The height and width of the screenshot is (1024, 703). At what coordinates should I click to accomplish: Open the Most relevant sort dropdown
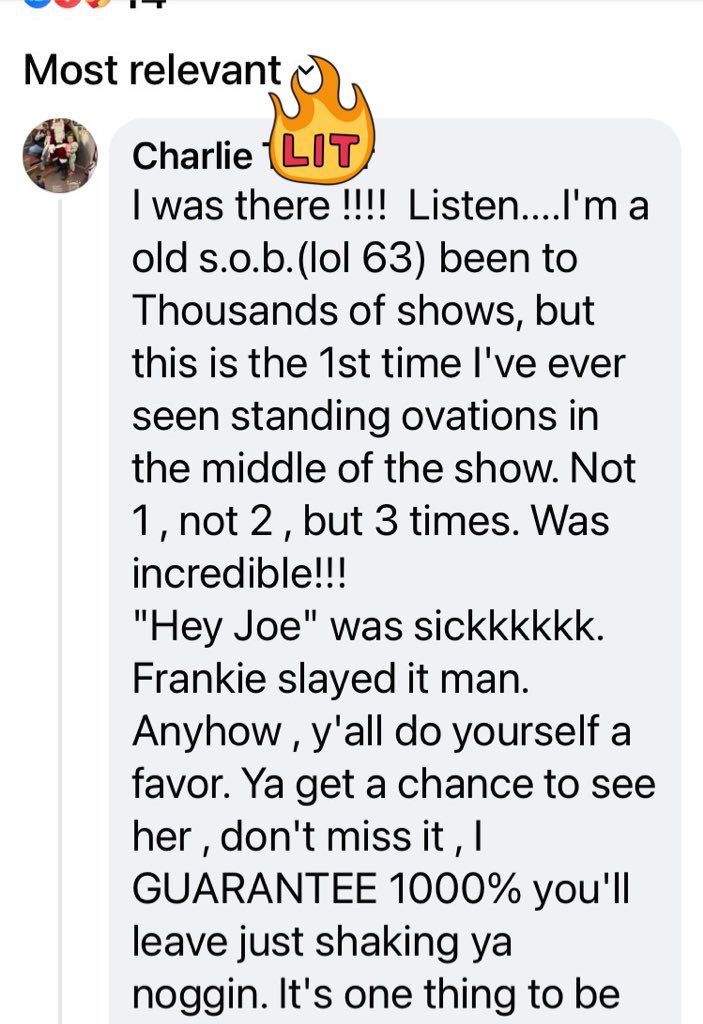pyautogui.click(x=152, y=70)
